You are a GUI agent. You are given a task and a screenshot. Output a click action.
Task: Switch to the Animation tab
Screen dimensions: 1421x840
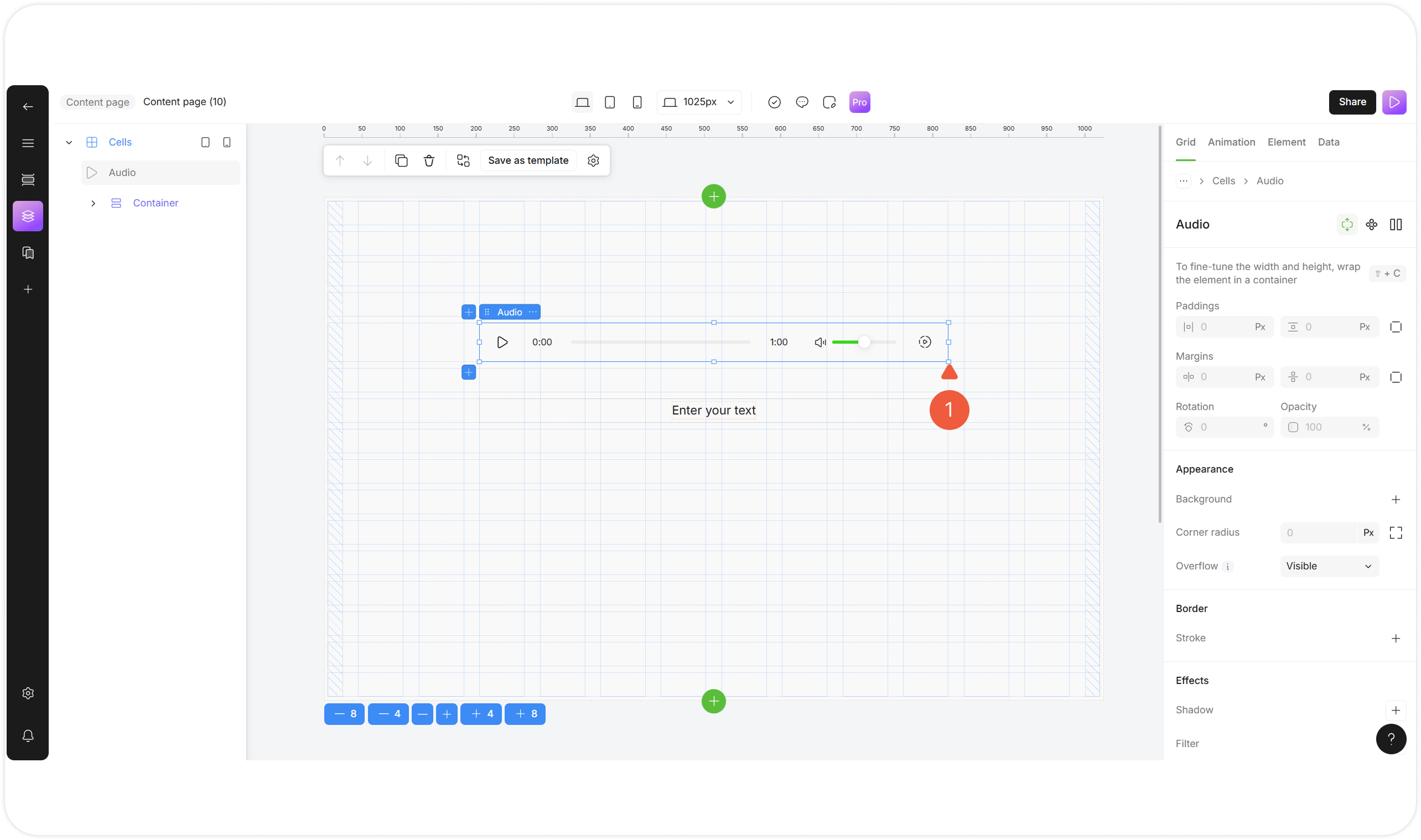click(1231, 142)
